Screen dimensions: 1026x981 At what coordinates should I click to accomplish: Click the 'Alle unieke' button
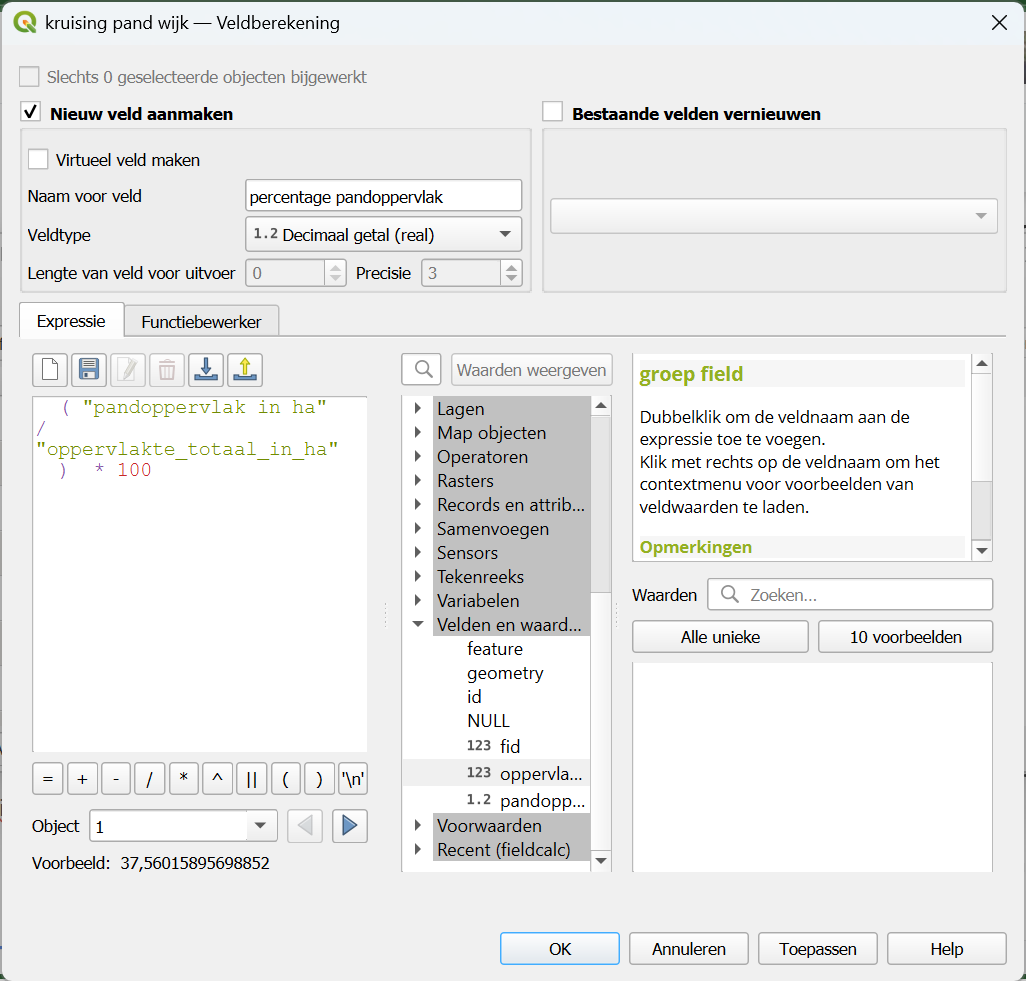[x=720, y=637]
